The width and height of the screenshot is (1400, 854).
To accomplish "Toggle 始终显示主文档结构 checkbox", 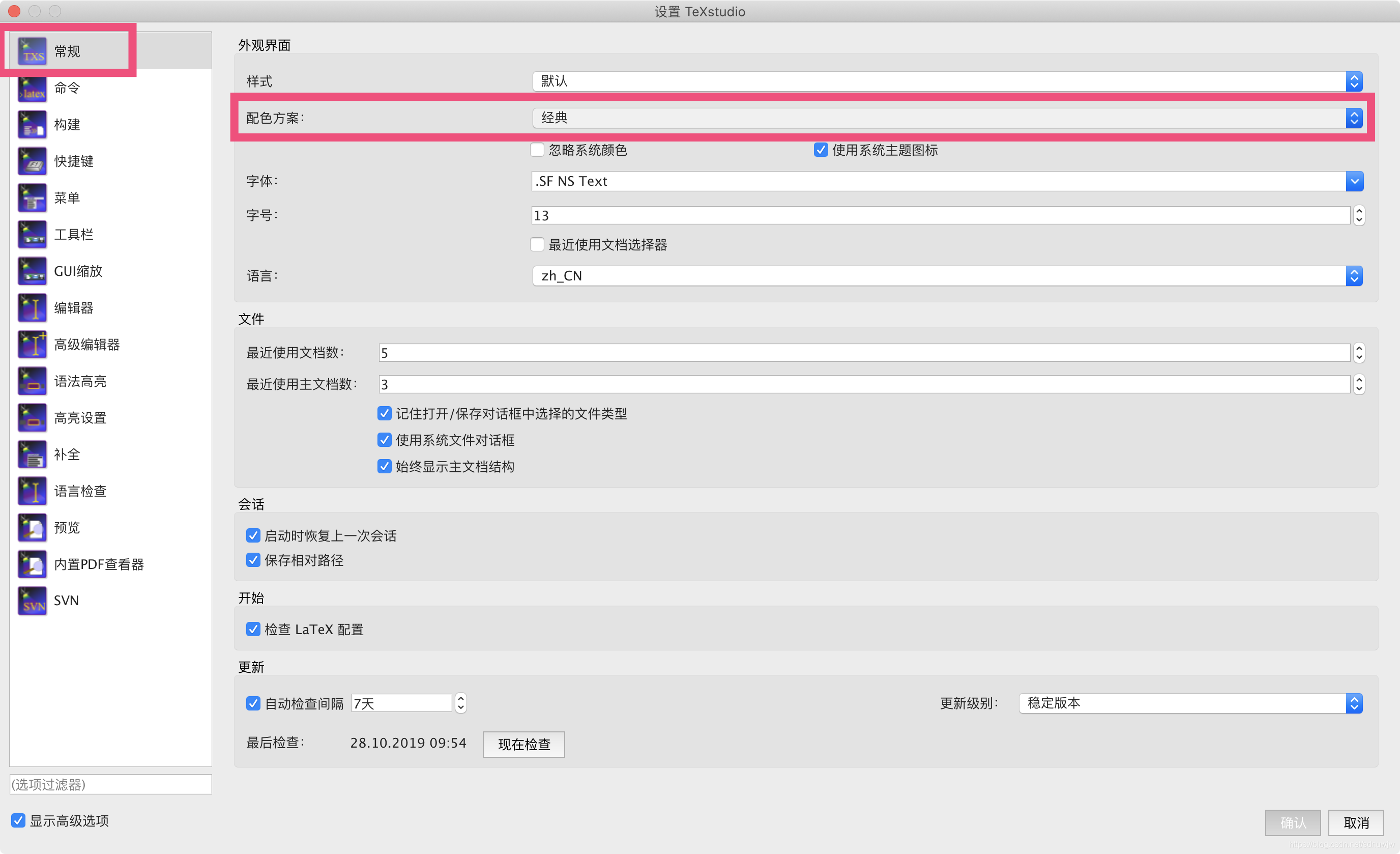I will coord(385,467).
